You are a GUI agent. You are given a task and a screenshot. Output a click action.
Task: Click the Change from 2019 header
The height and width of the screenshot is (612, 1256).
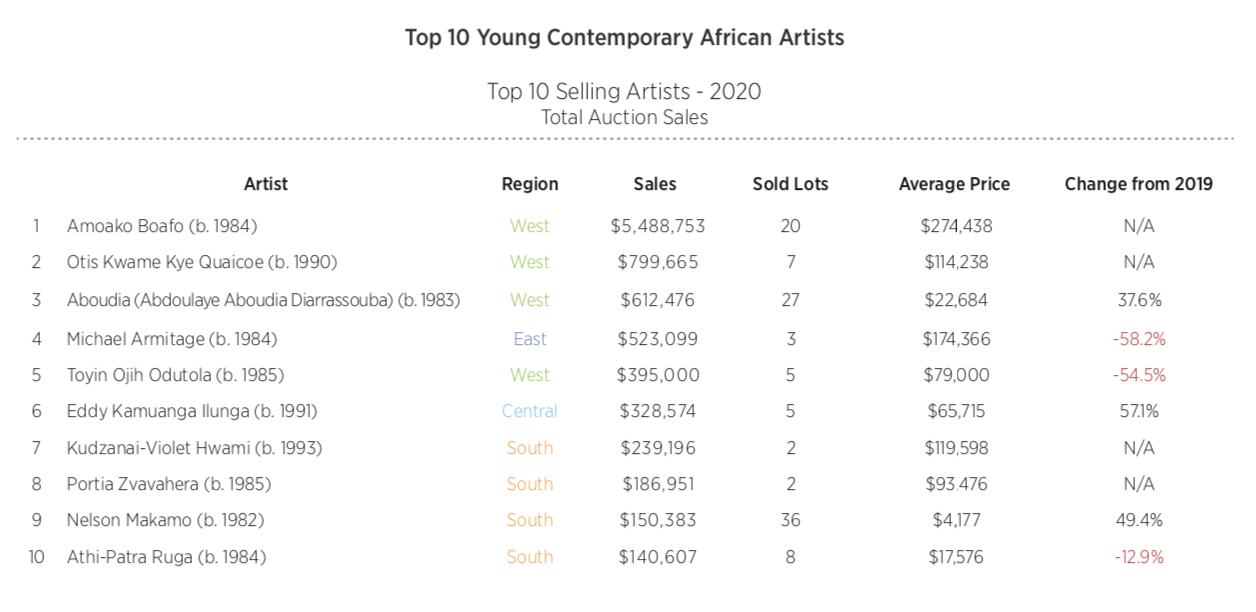point(1138,184)
